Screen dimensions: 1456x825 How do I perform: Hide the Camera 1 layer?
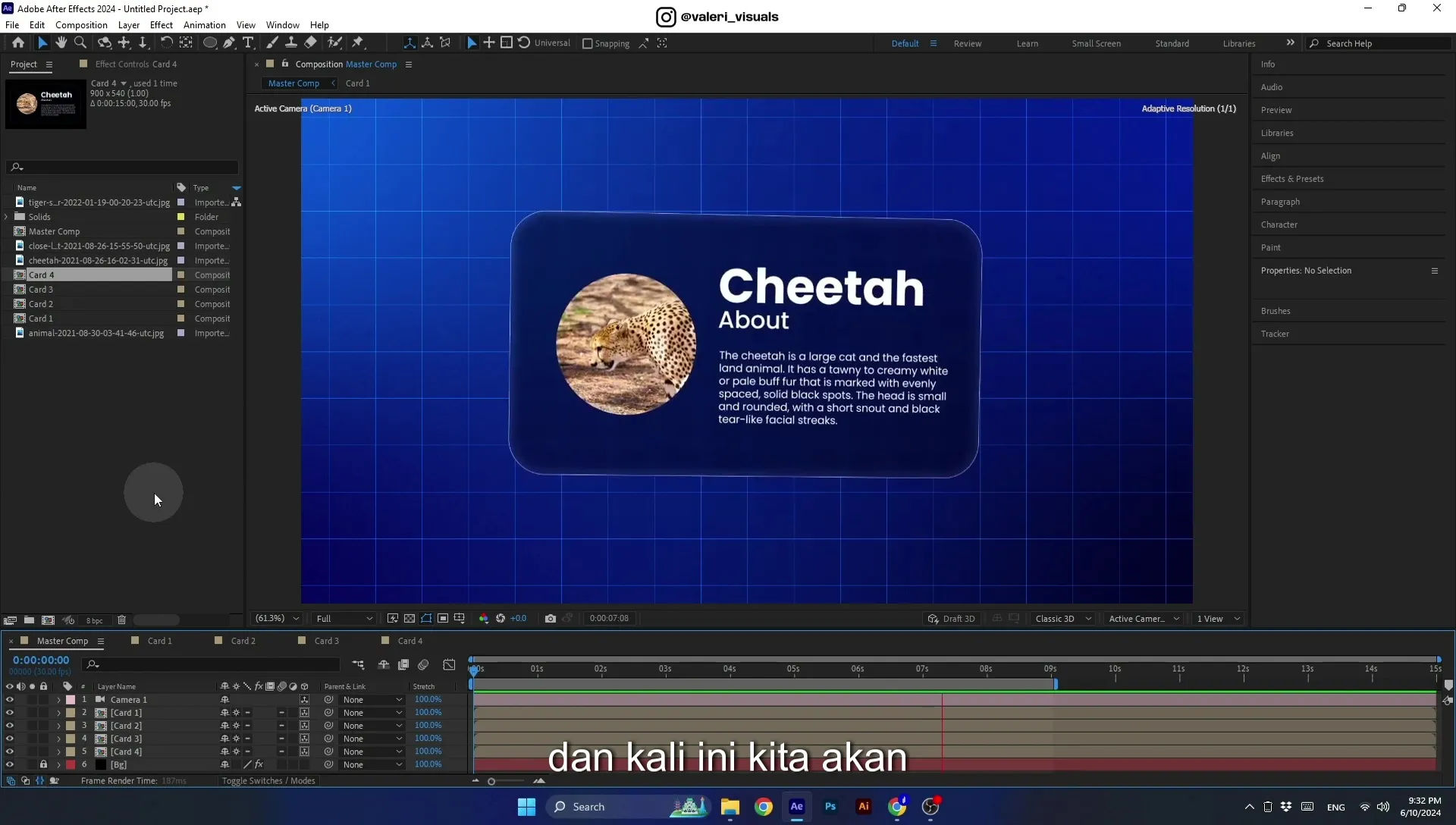(10, 700)
